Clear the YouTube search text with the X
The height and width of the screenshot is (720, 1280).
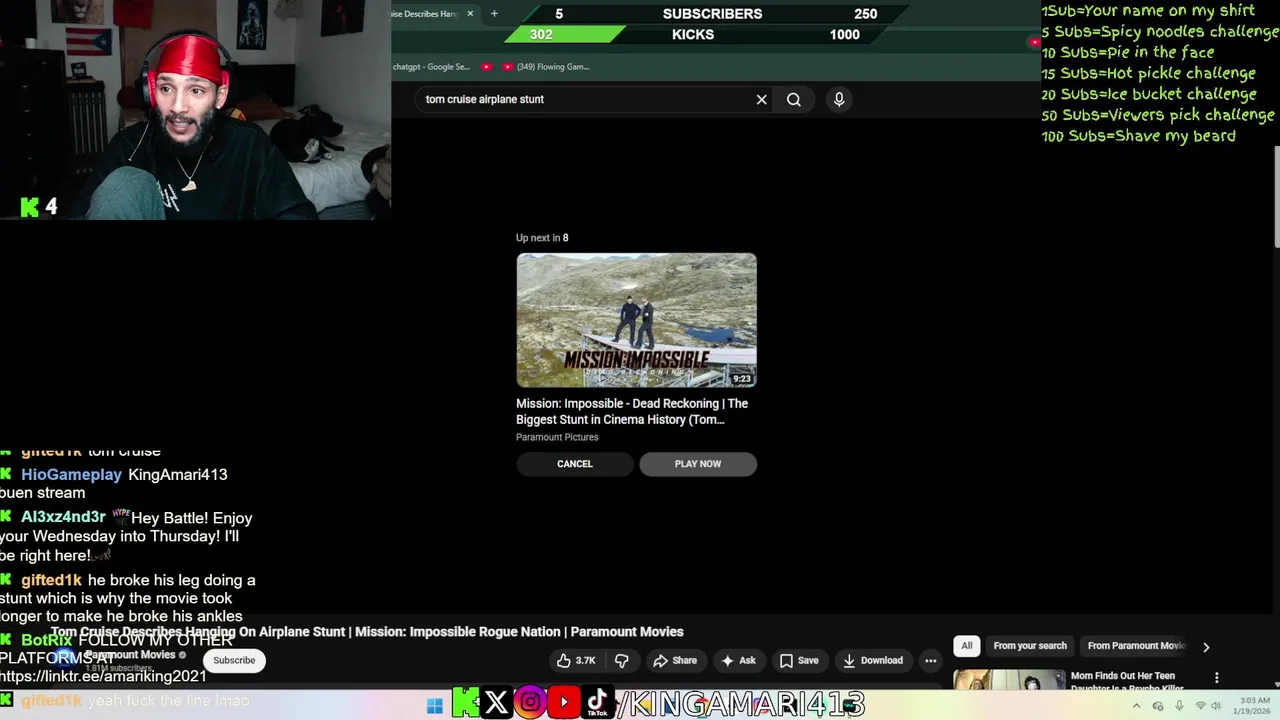point(761,99)
